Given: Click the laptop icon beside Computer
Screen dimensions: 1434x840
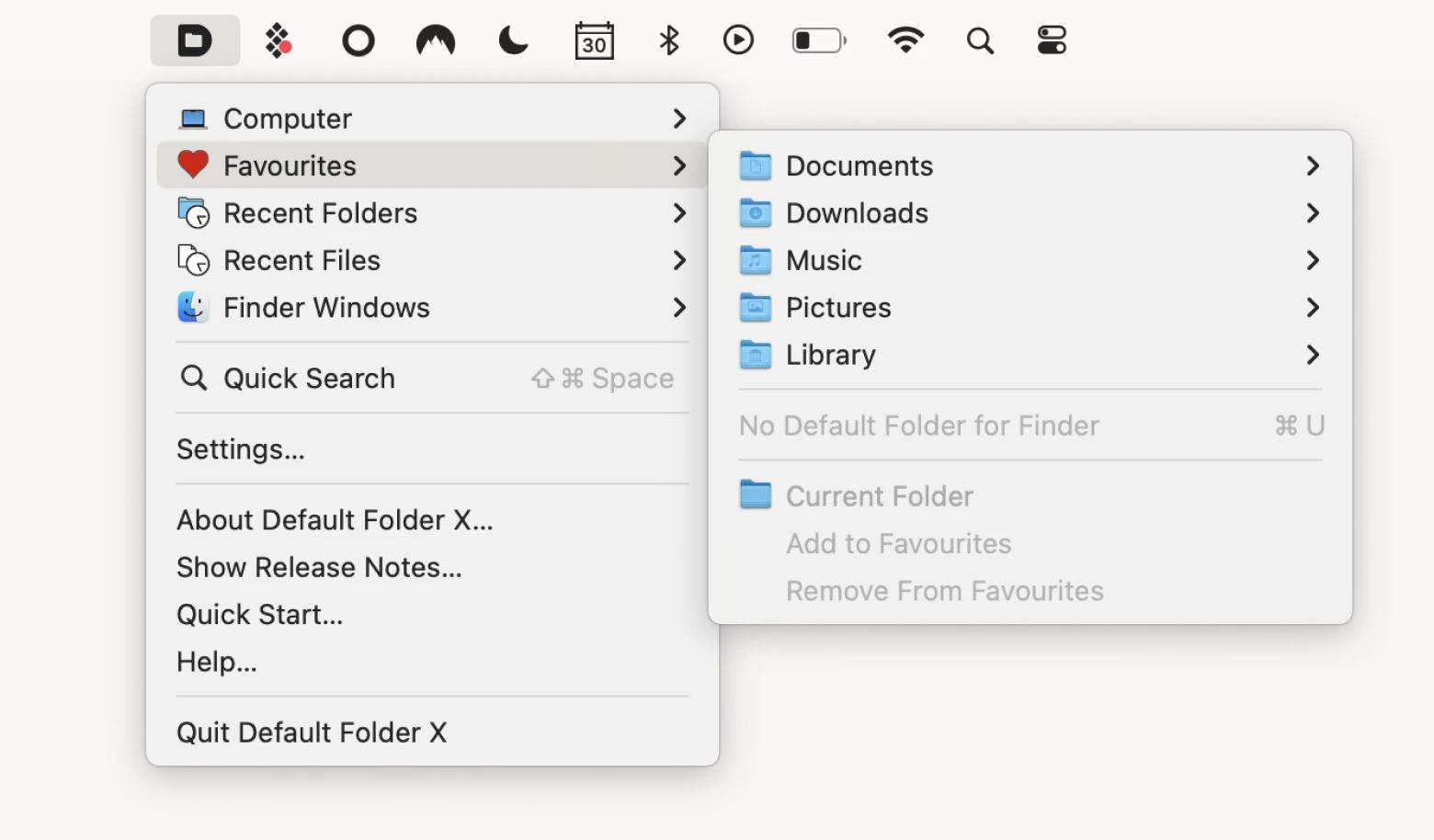Looking at the screenshot, I should (193, 119).
